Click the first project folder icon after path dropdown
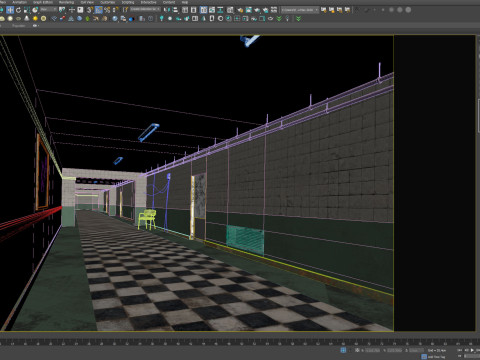This screenshot has width=480, height=360. point(323,10)
